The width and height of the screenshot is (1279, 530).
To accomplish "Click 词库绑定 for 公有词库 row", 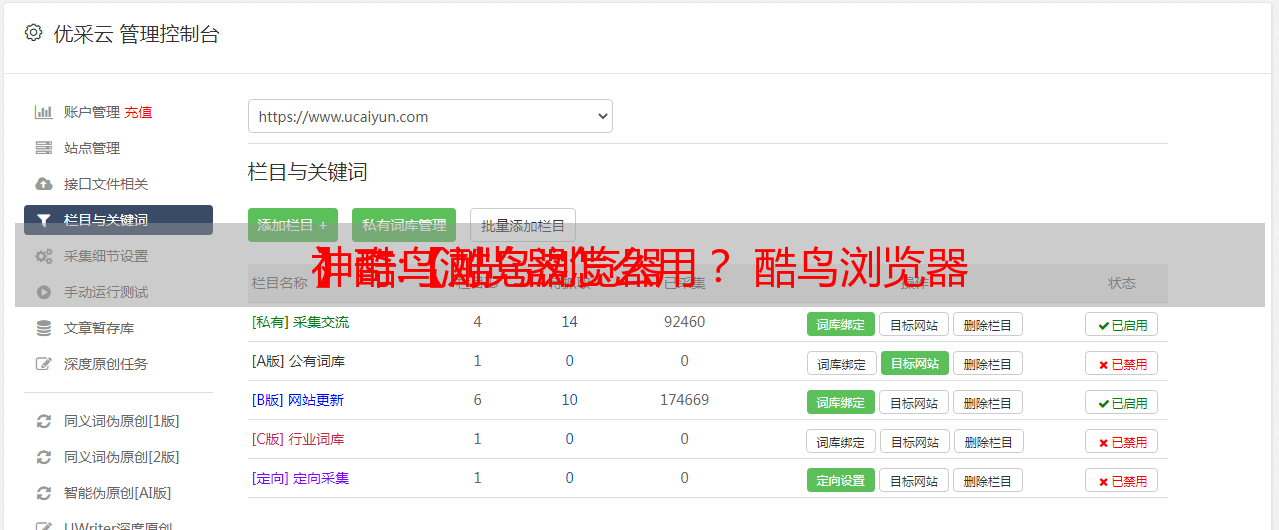I will (842, 363).
